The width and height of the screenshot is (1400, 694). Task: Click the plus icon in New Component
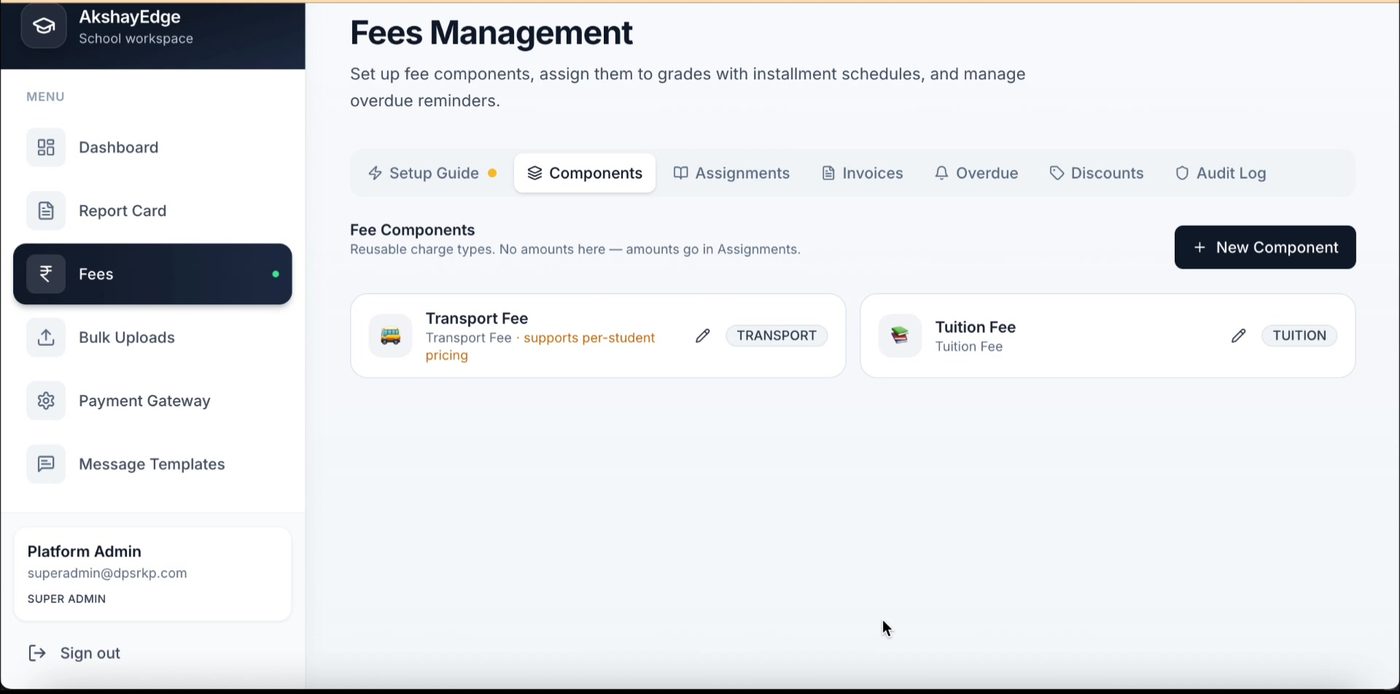pos(1199,248)
